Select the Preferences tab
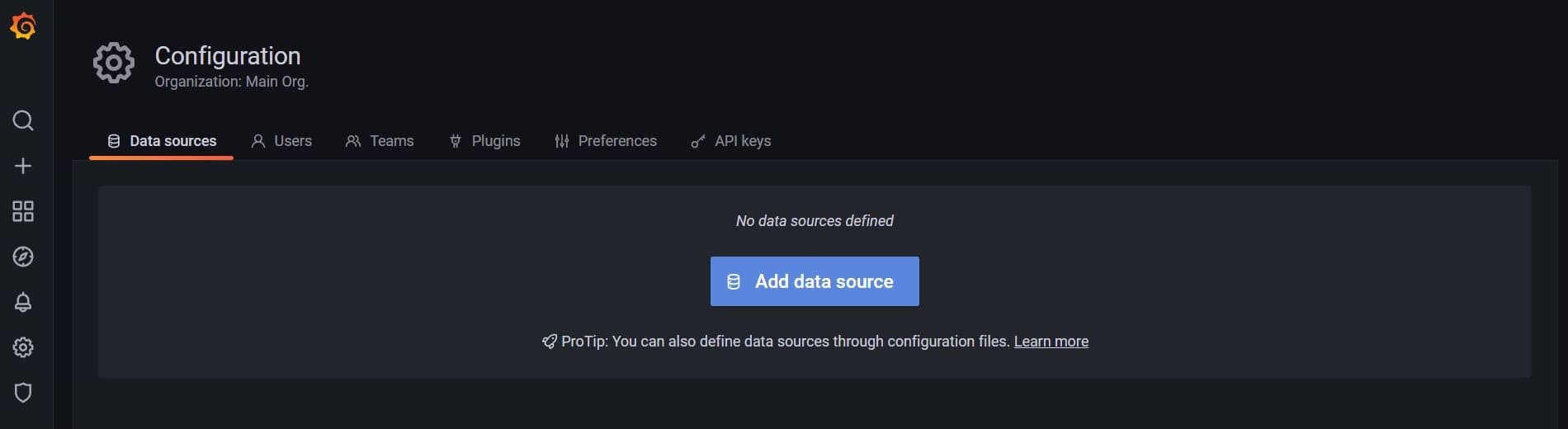The image size is (1568, 429). [x=606, y=141]
